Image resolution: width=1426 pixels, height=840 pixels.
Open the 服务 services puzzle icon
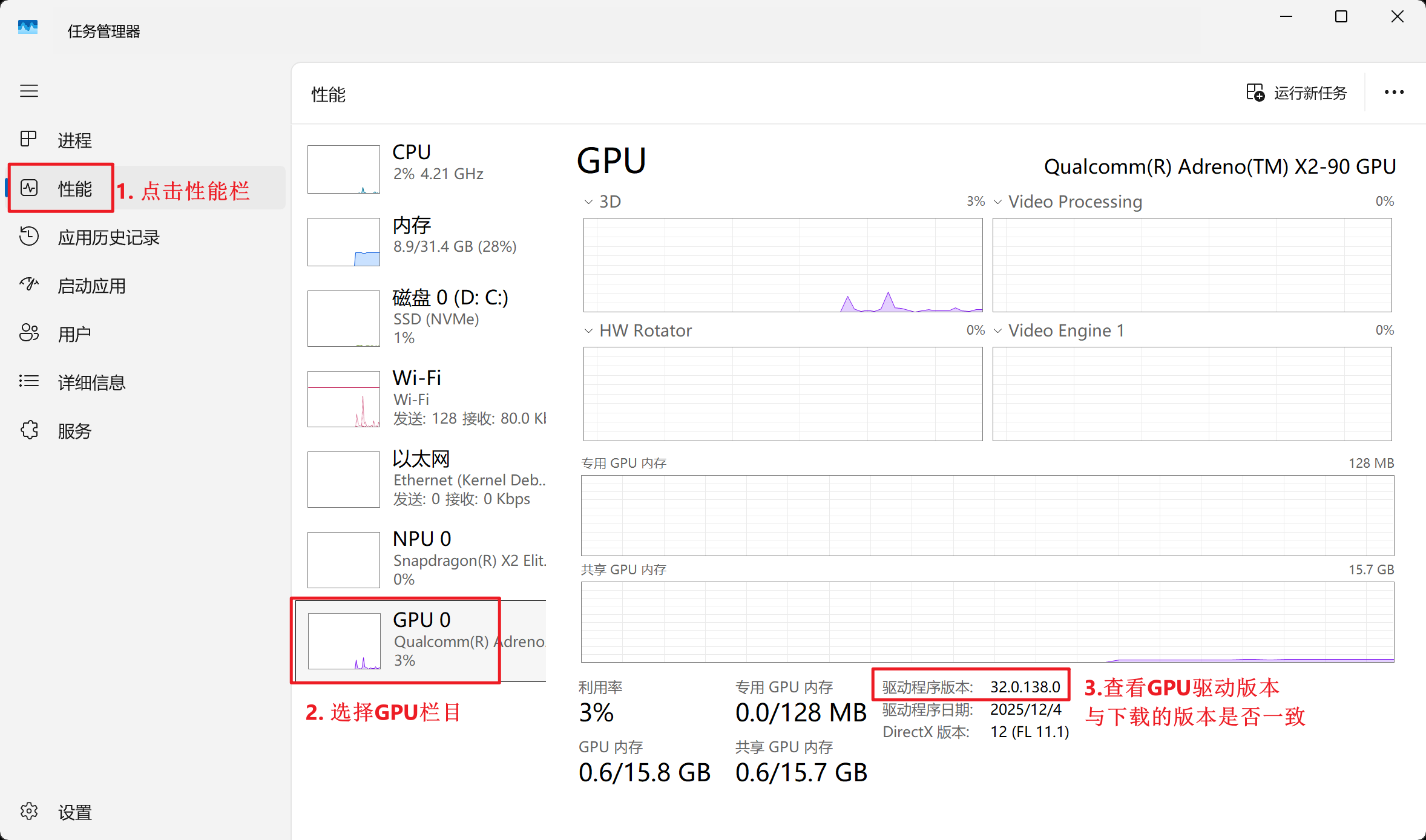click(x=29, y=430)
